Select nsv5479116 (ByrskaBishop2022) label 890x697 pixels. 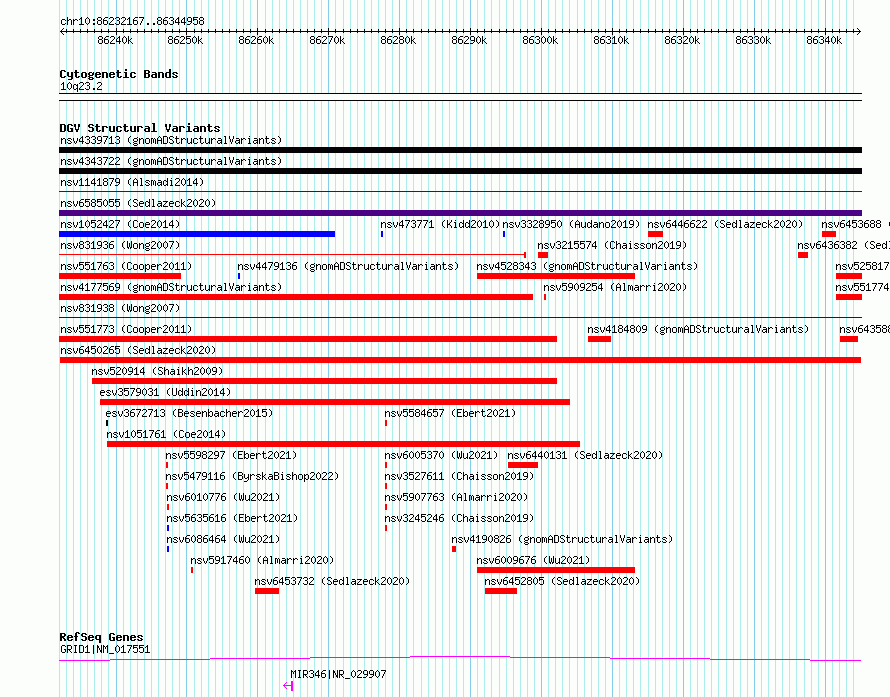252,476
